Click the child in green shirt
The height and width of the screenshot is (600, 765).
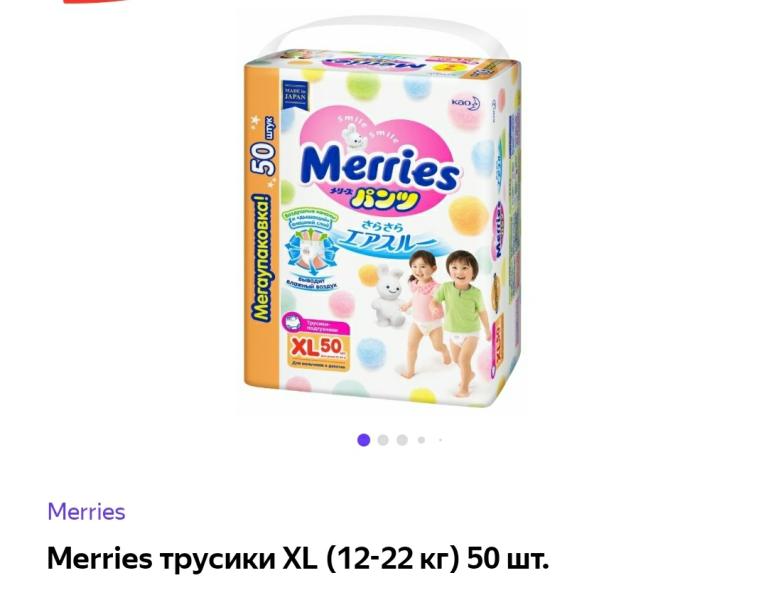pyautogui.click(x=461, y=320)
